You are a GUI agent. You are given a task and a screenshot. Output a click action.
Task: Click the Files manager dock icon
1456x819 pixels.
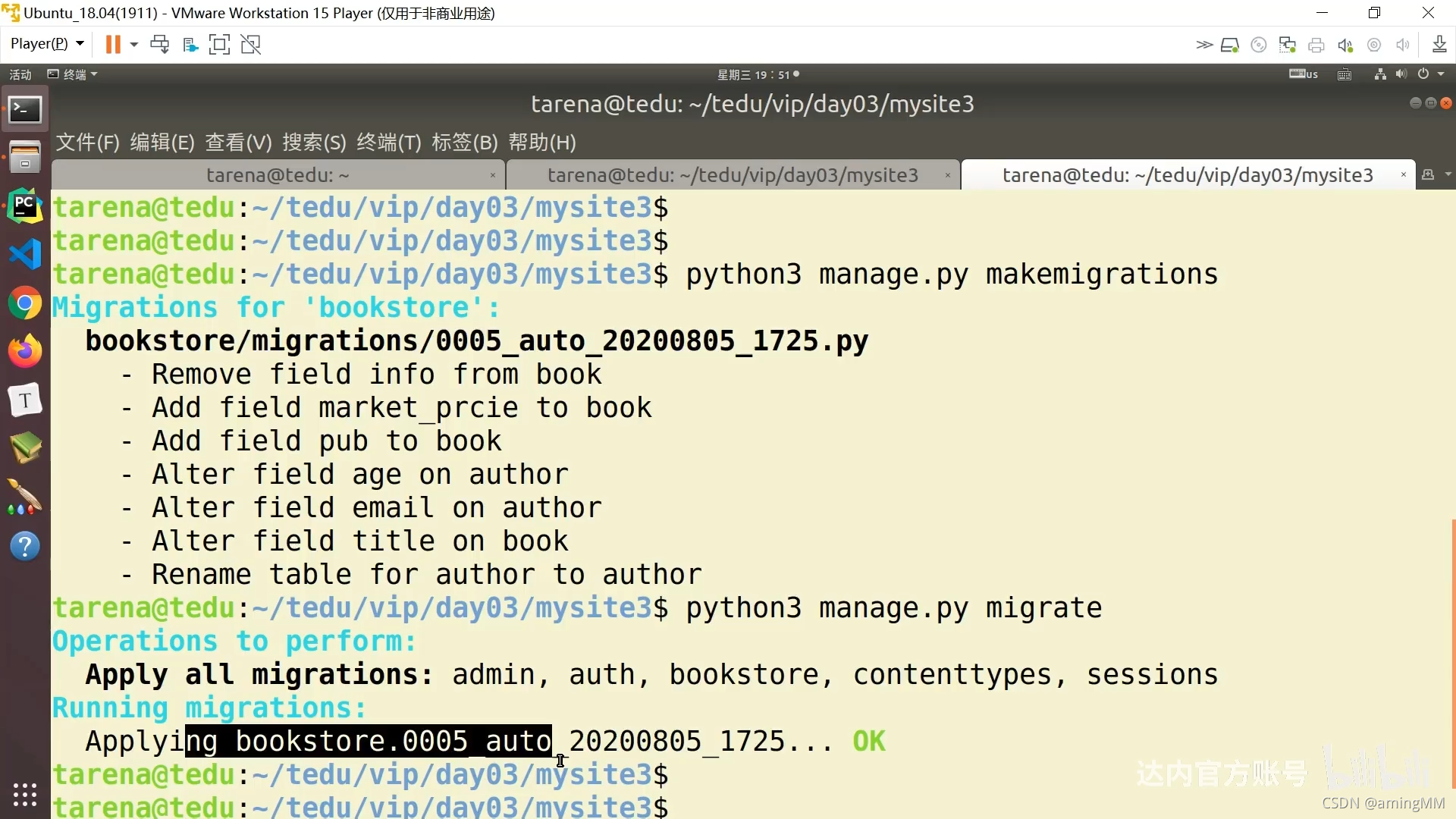coord(25,157)
